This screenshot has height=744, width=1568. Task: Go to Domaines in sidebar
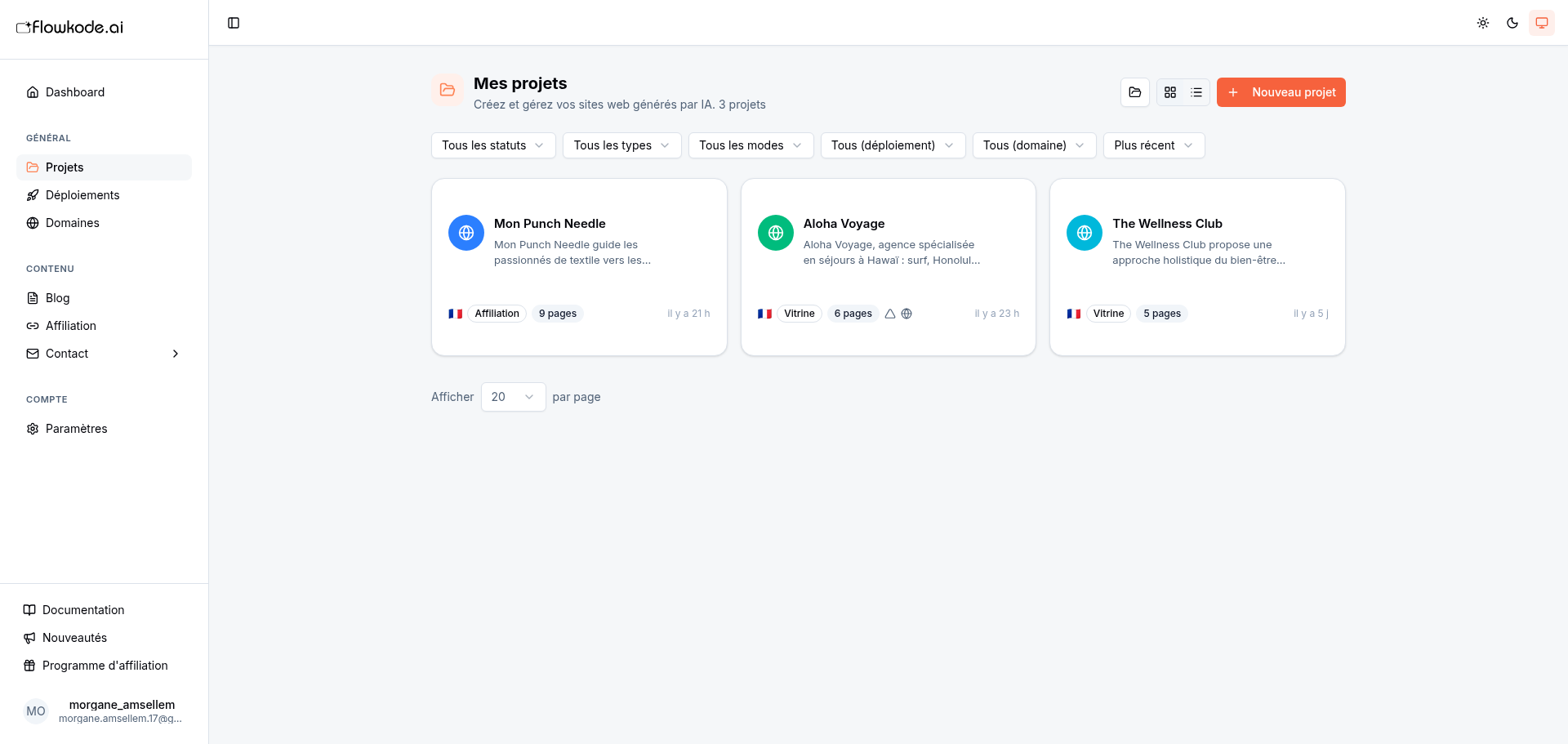(x=73, y=223)
